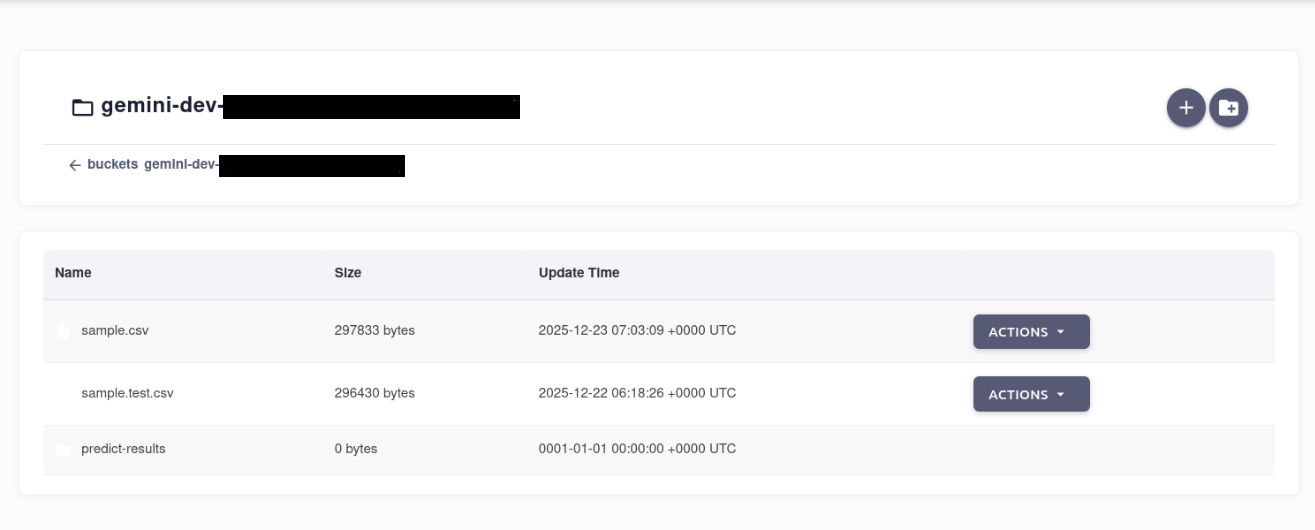The height and width of the screenshot is (530, 1315).
Task: Open the predict-results folder
Action: (x=123, y=449)
